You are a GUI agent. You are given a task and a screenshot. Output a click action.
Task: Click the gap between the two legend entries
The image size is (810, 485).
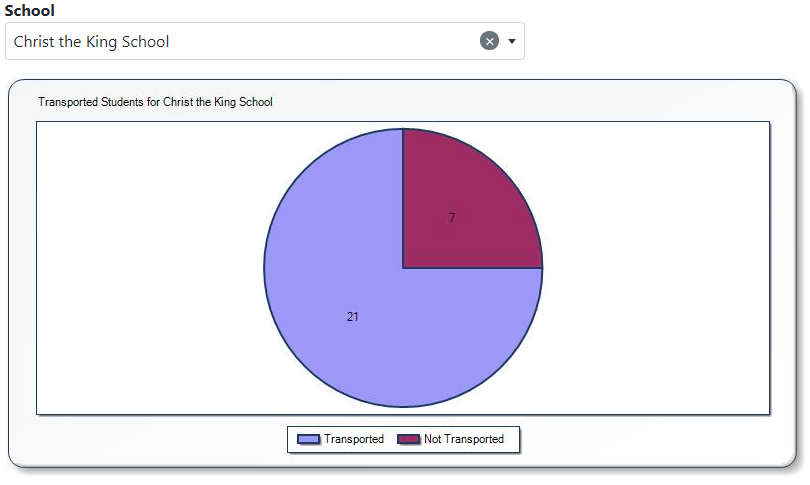(x=391, y=440)
